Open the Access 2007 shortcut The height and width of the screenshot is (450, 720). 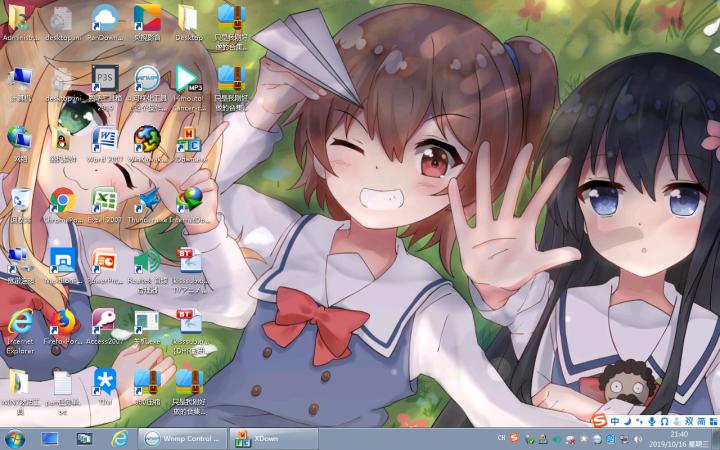click(x=104, y=321)
